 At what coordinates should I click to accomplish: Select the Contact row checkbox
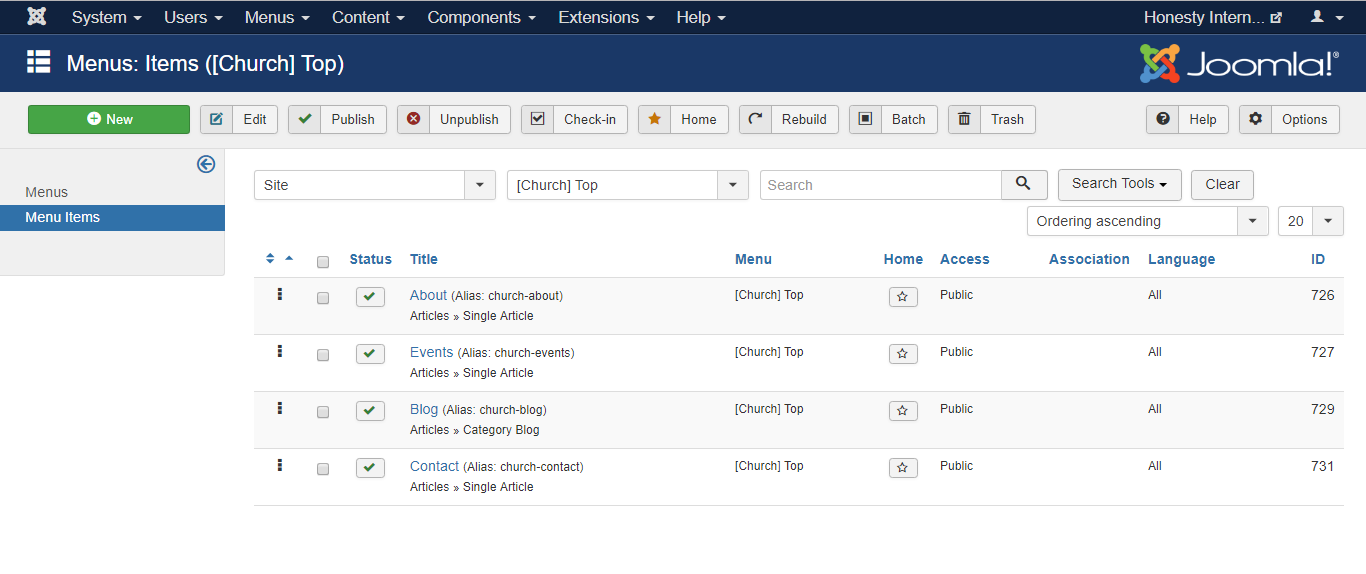[x=323, y=469]
